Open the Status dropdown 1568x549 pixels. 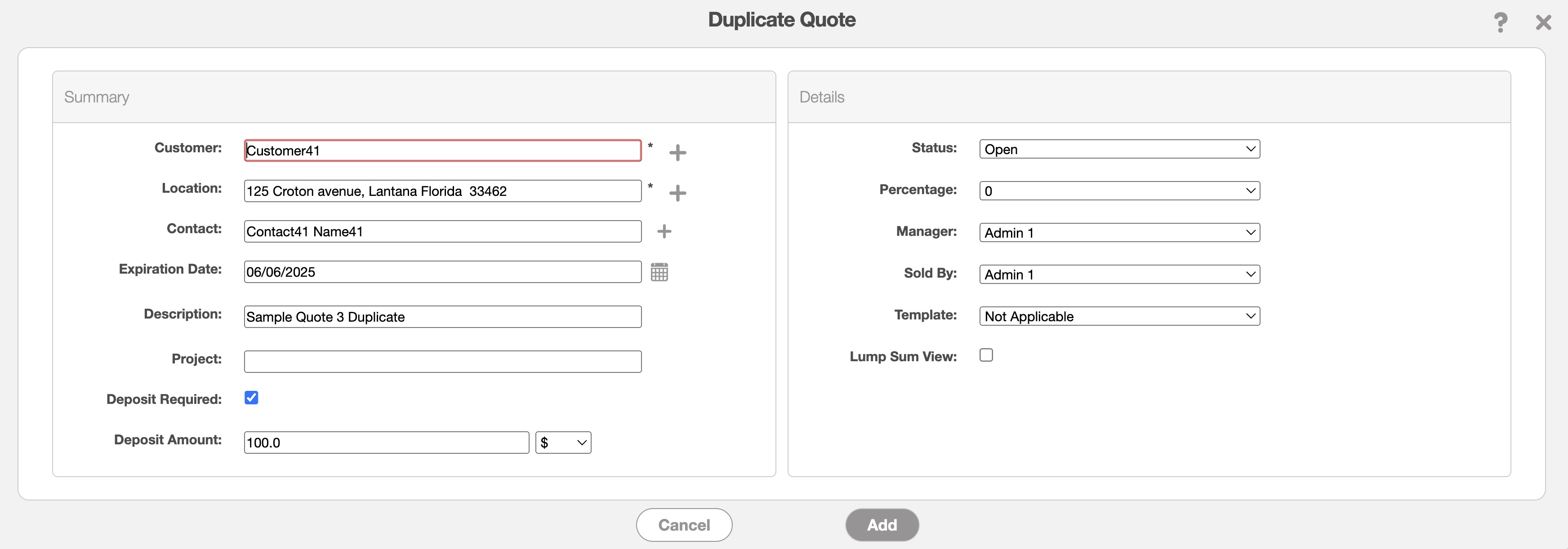[1119, 149]
